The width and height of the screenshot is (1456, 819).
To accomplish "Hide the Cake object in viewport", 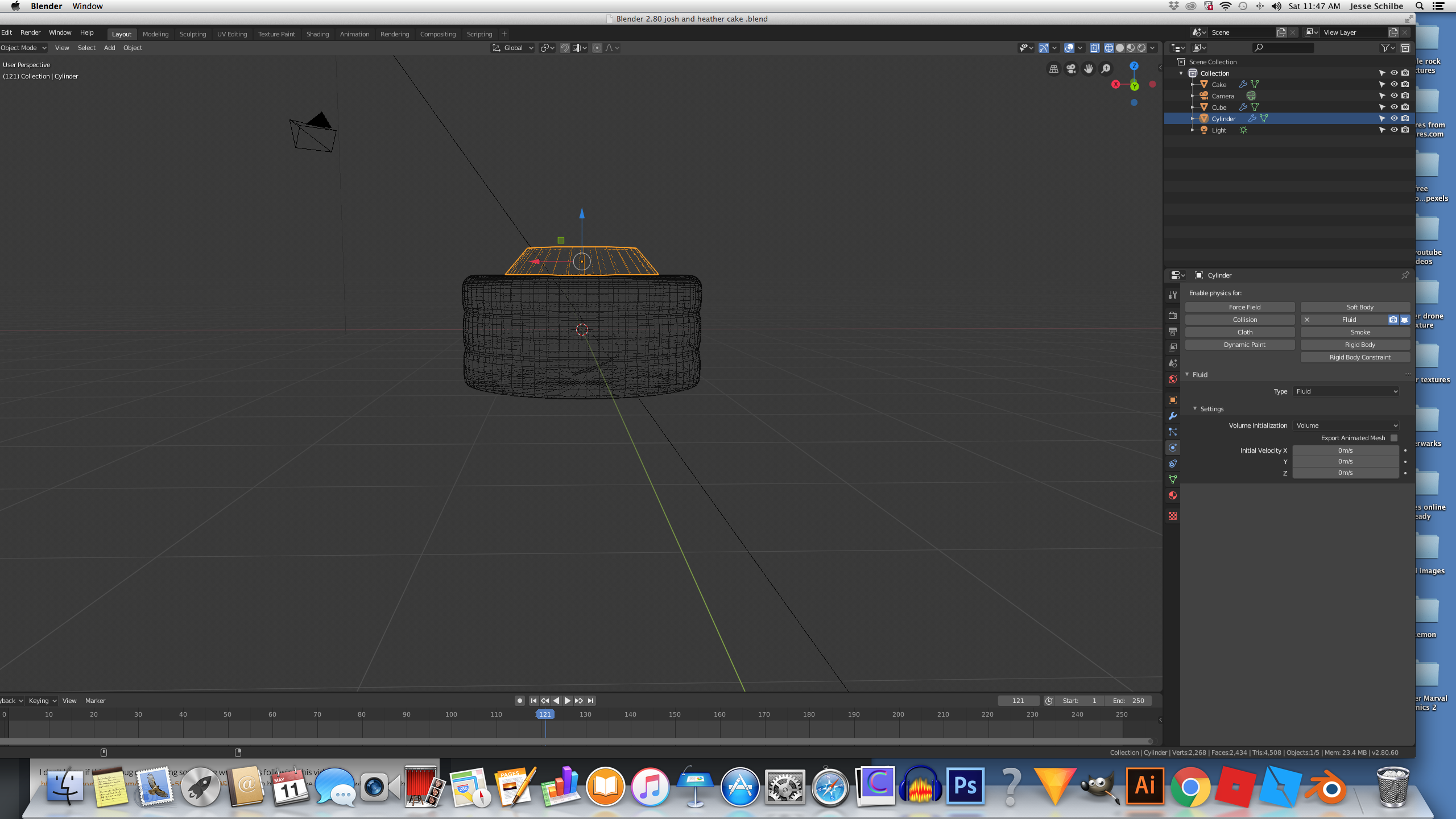I will tap(1393, 84).
